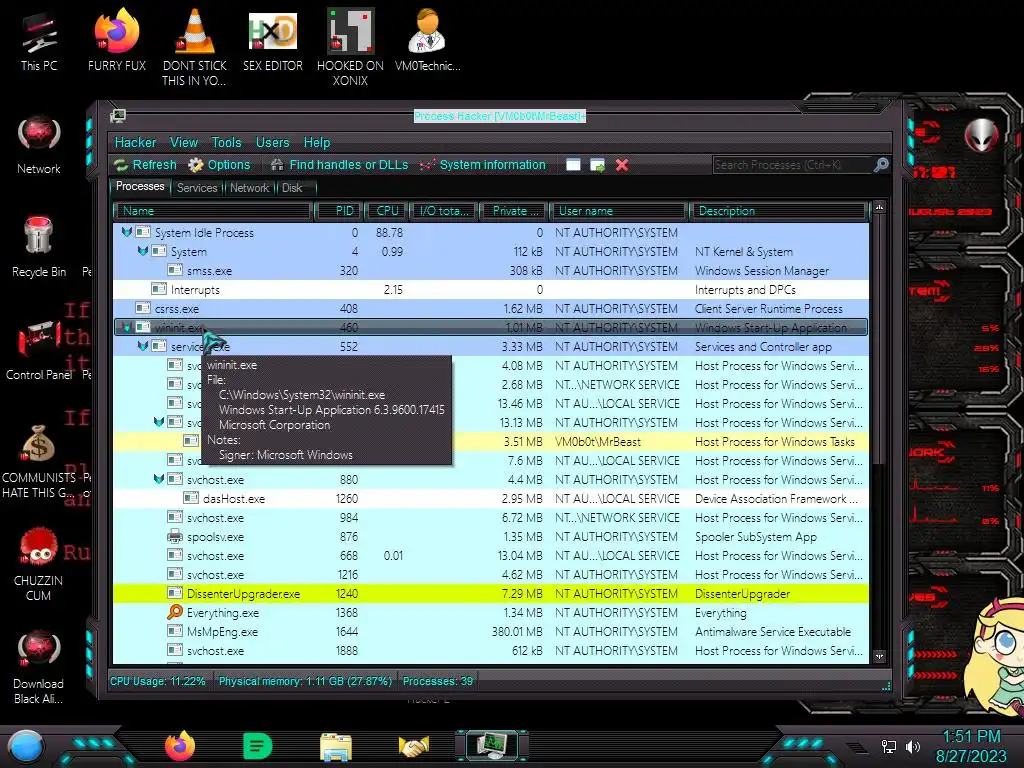1024x768 pixels.
Task: Click the search magnifier icon
Action: (x=881, y=165)
